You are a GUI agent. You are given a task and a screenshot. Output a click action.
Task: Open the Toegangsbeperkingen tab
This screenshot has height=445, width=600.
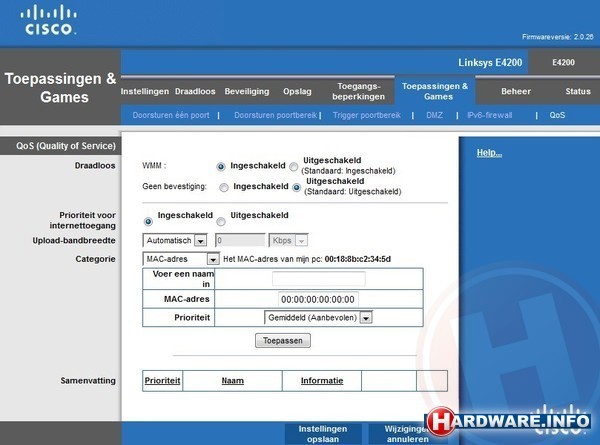pyautogui.click(x=359, y=91)
